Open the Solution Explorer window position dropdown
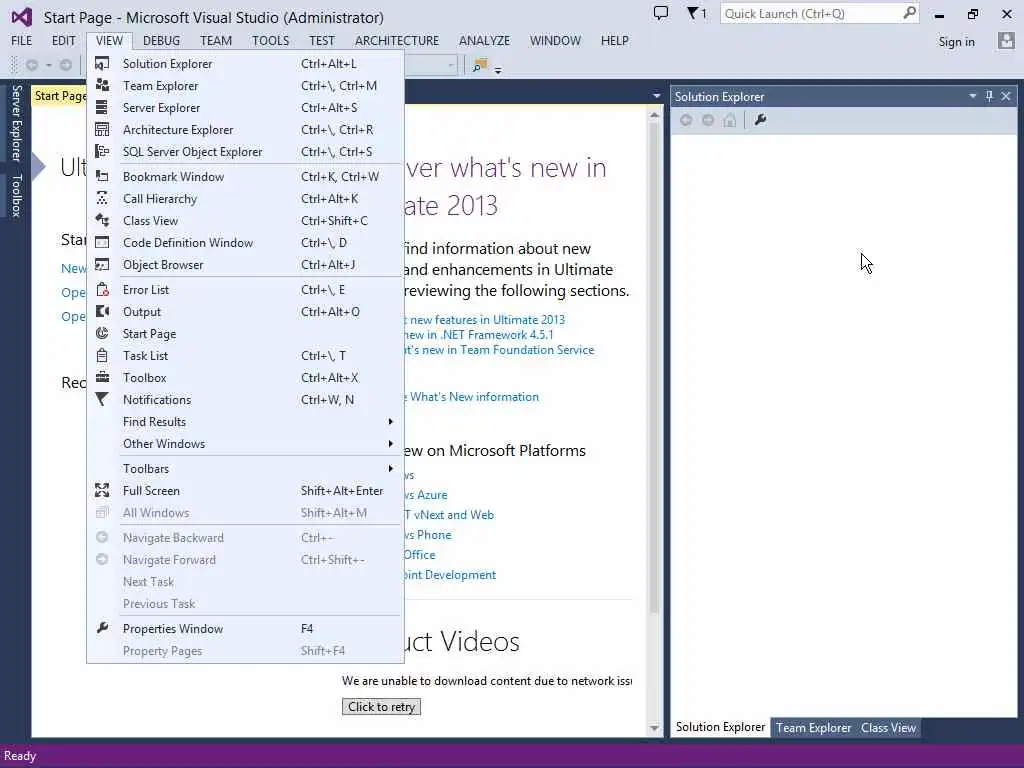 tap(972, 96)
